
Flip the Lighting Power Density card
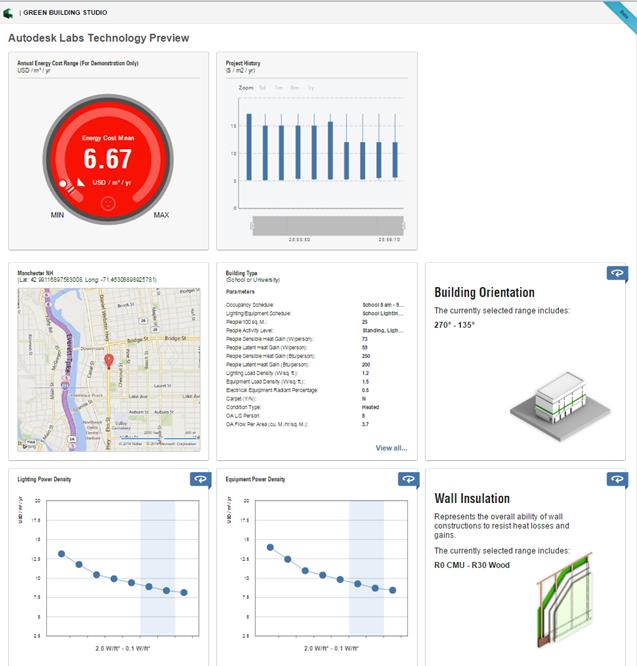(200, 479)
